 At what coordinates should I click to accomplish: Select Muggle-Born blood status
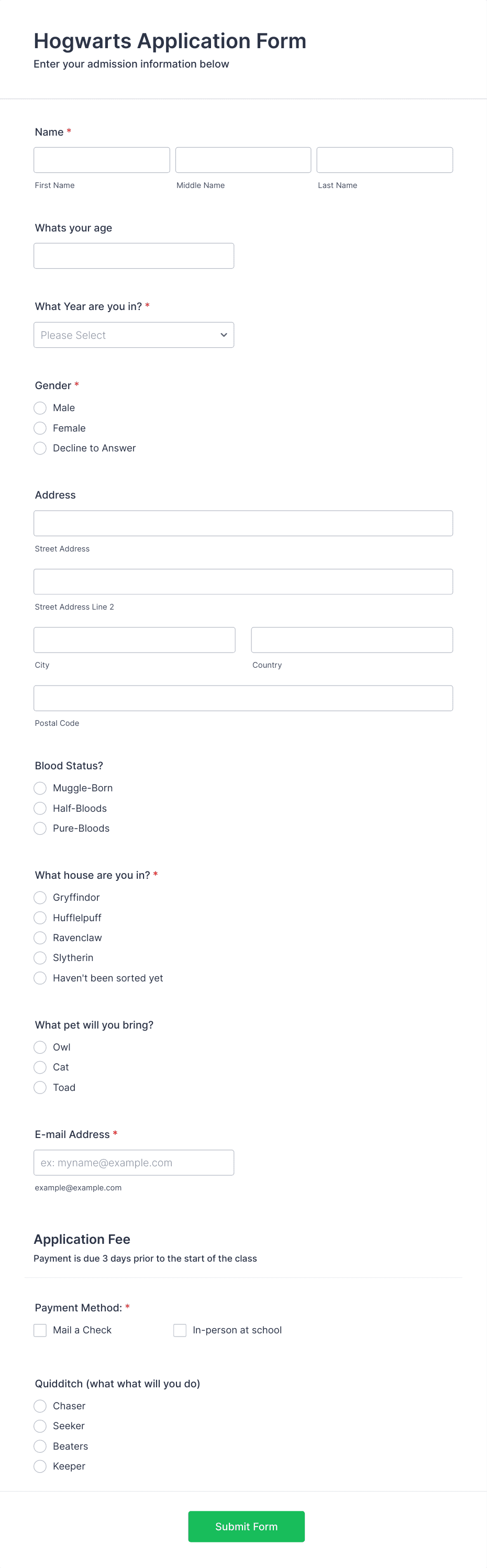coord(40,788)
